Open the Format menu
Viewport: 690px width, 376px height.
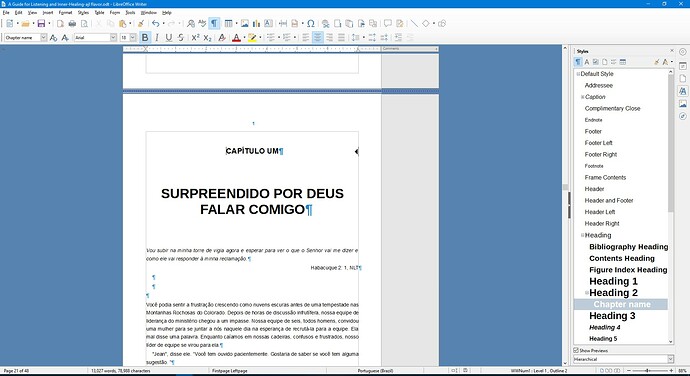(x=65, y=13)
